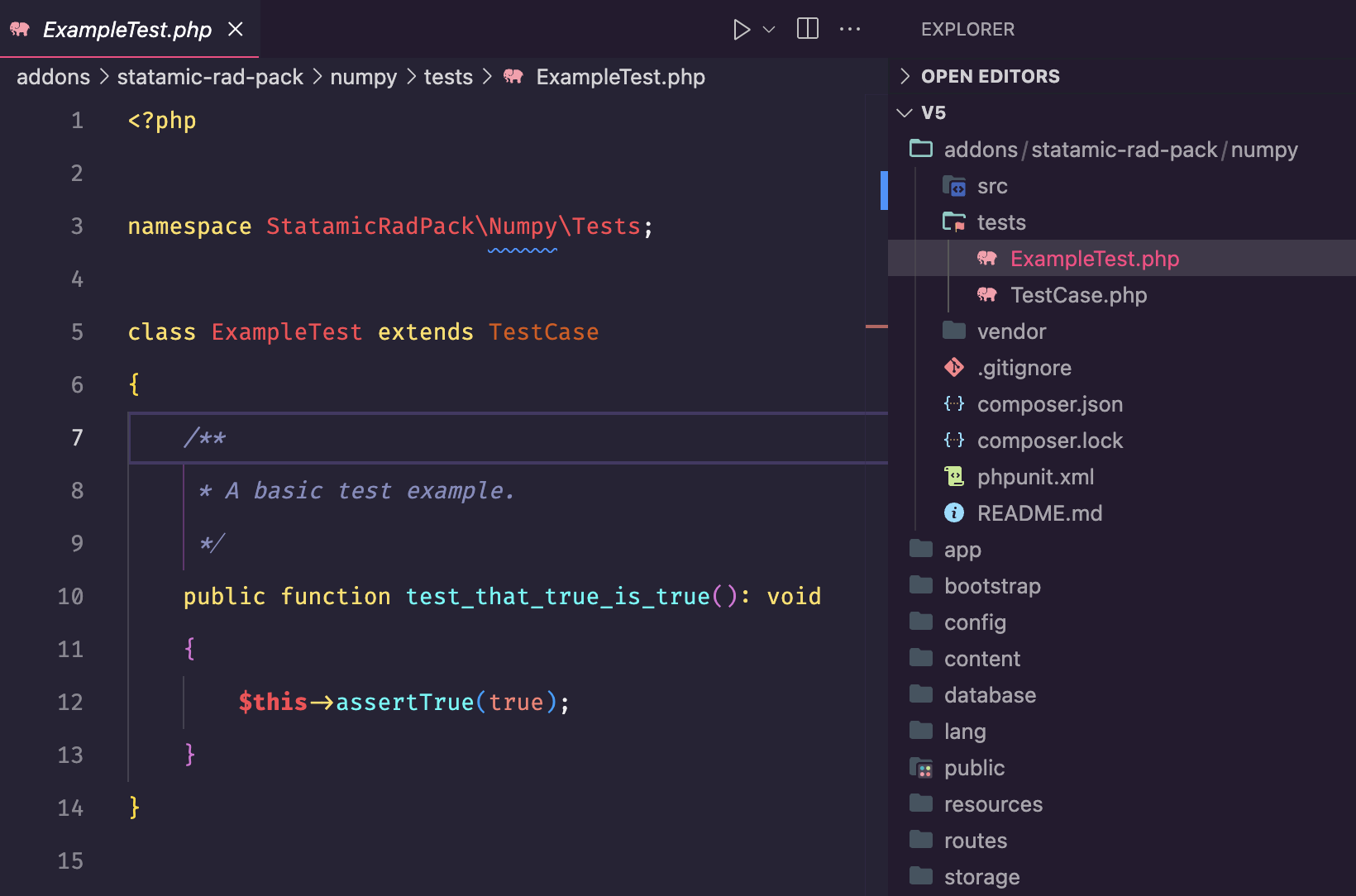The width and height of the screenshot is (1356, 896).
Task: Click the underlined Numpy namespace segment
Action: click(x=523, y=226)
